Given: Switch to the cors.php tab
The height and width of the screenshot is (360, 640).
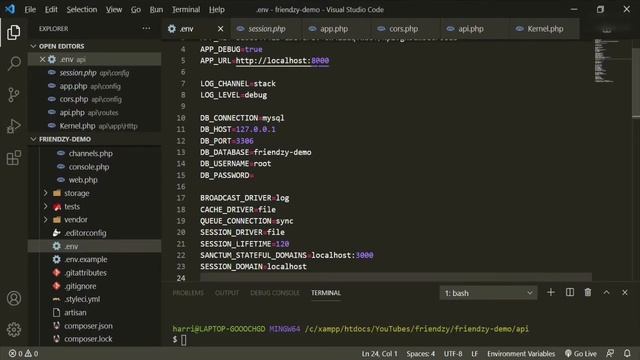Looking at the screenshot, I should [x=403, y=29].
